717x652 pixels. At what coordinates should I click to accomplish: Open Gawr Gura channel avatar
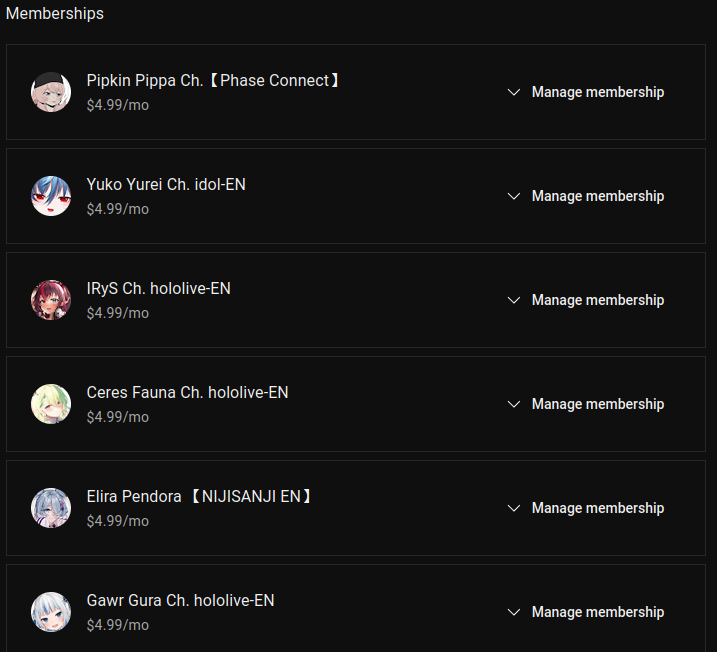tap(51, 612)
